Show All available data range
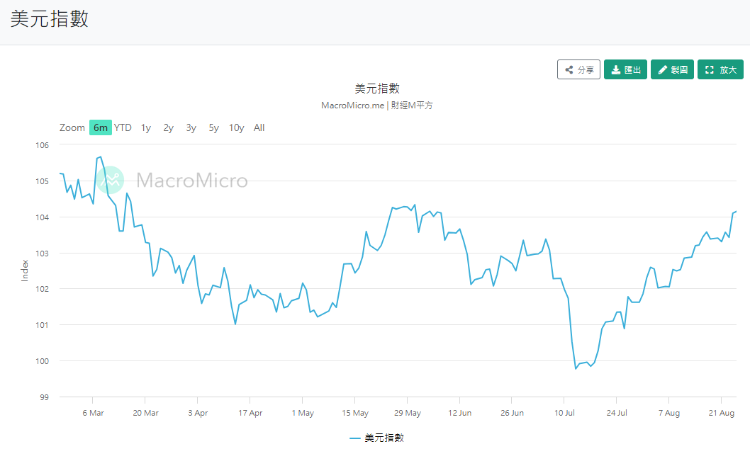 coord(259,127)
